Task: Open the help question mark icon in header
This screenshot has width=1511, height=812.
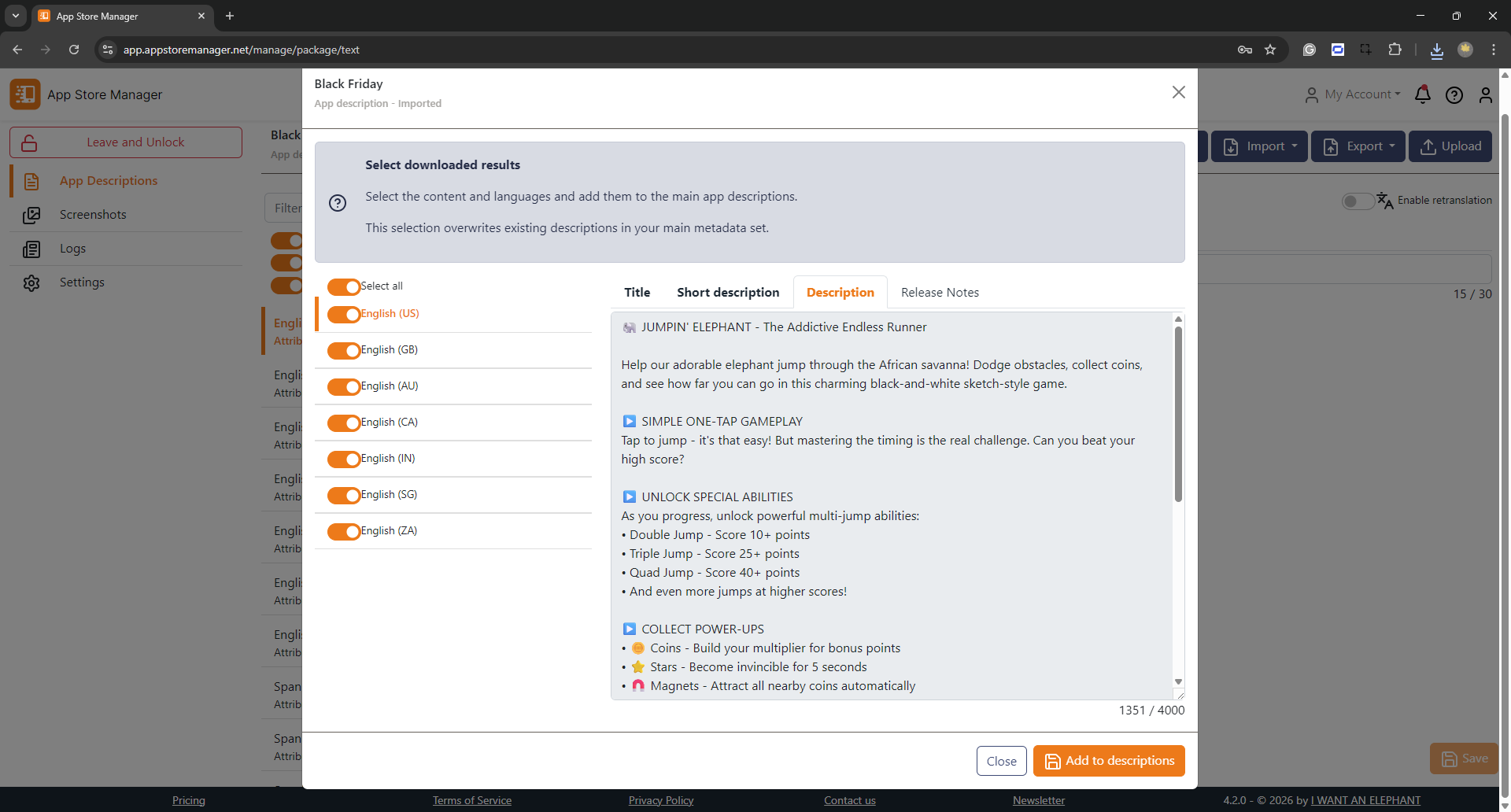Action: 1454,95
